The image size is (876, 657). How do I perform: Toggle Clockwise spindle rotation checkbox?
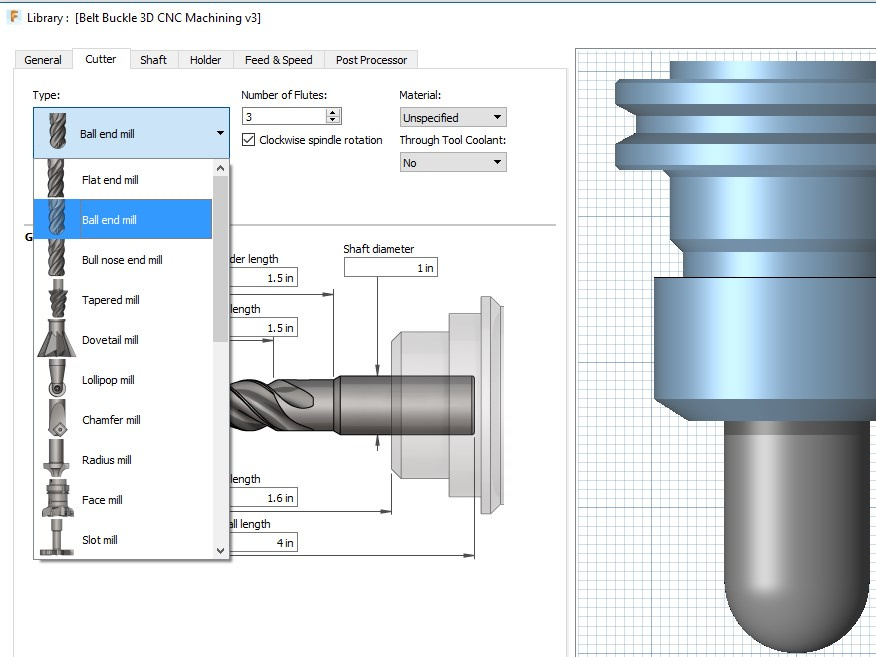point(249,140)
